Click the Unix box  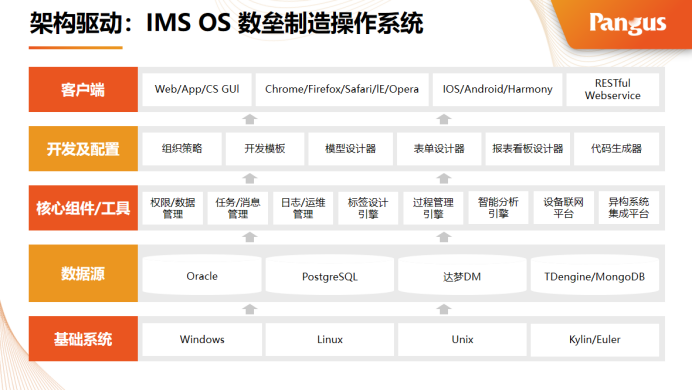(x=462, y=339)
